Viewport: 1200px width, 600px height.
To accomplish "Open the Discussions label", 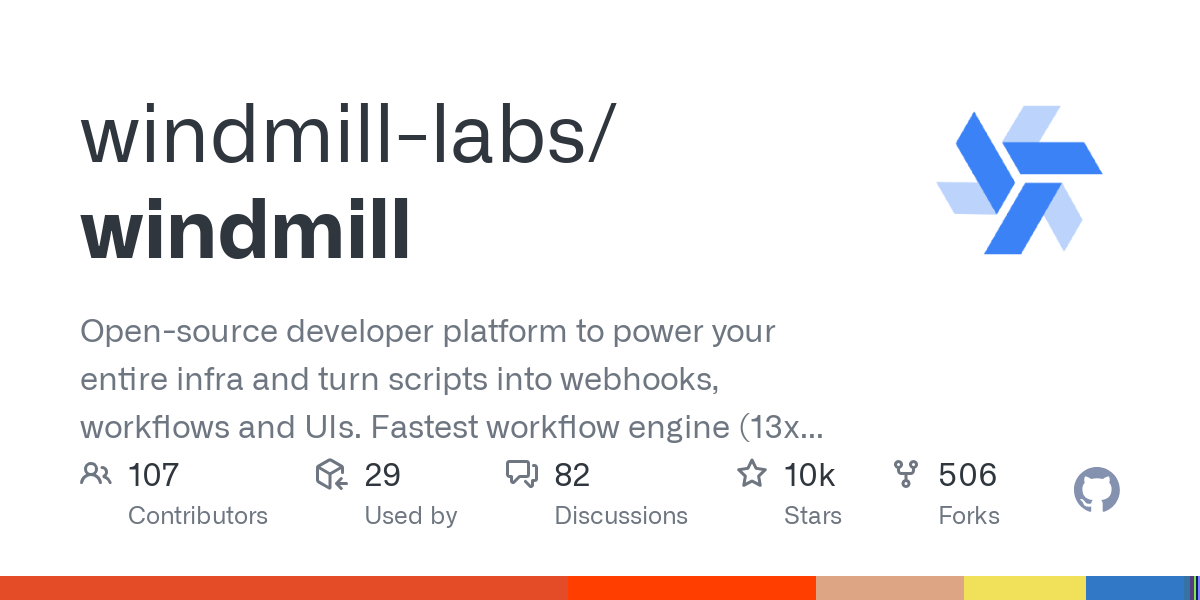I will pyautogui.click(x=621, y=516).
